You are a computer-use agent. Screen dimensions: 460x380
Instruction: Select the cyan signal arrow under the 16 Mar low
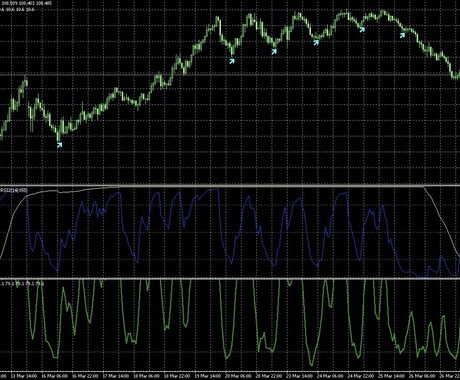point(60,145)
